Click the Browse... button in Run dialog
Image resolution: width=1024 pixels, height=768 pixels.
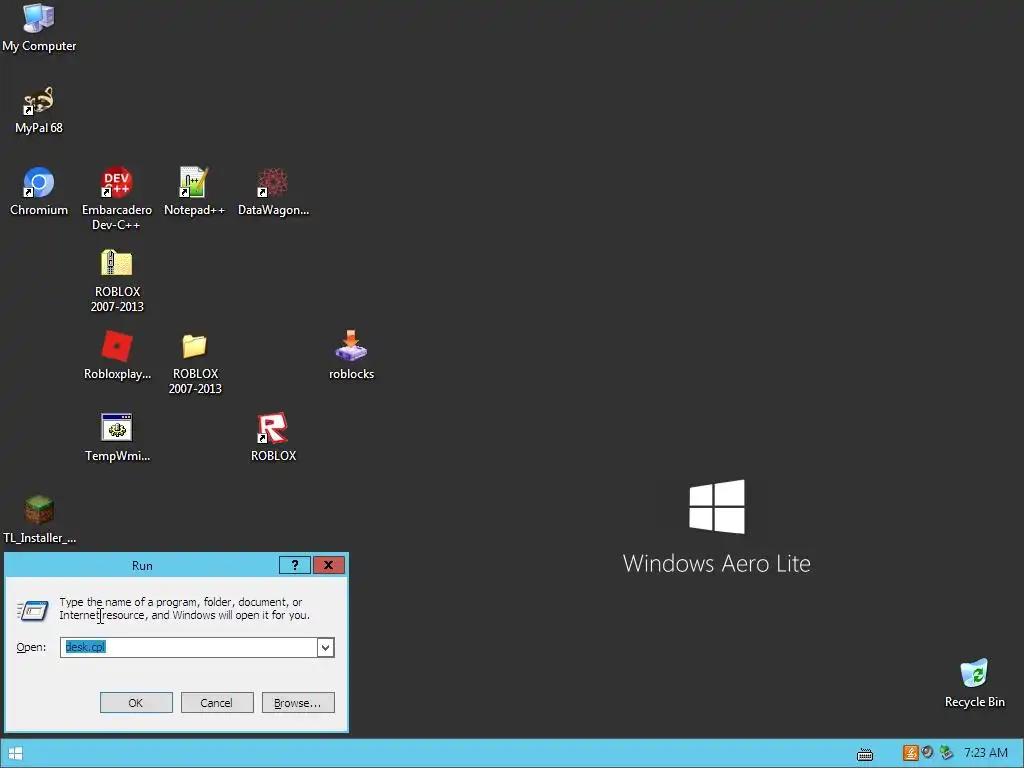pos(298,703)
